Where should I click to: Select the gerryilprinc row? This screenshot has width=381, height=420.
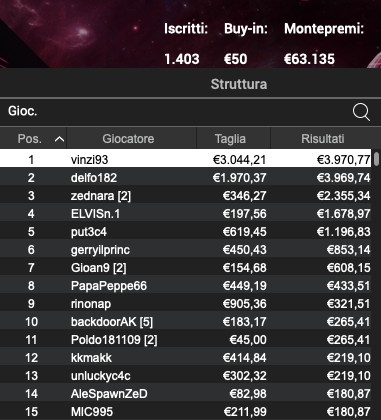pyautogui.click(x=186, y=249)
